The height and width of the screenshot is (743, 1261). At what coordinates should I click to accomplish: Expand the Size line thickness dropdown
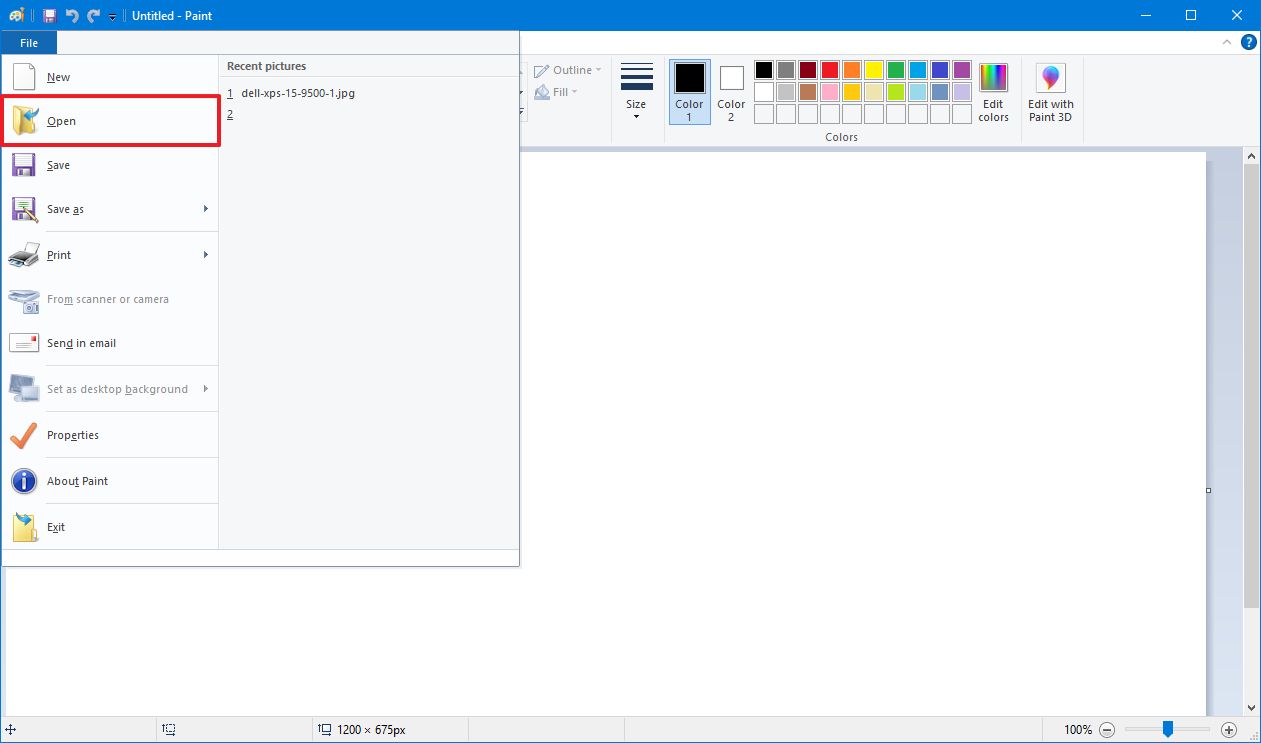click(x=636, y=91)
